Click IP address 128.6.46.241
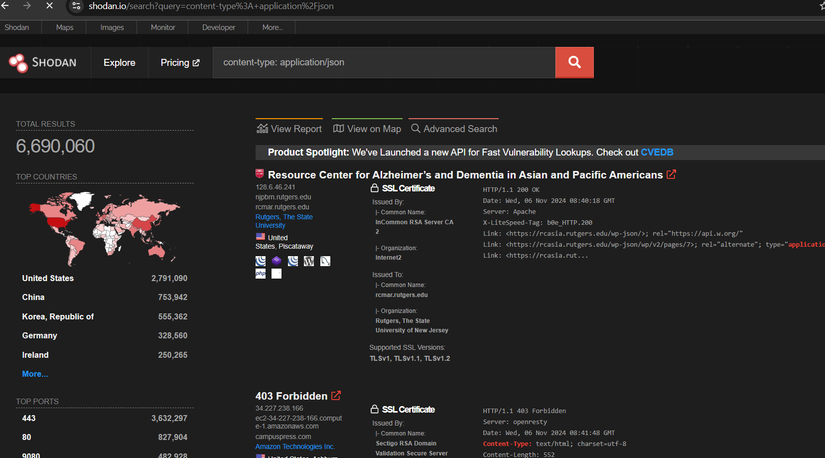 tap(275, 187)
